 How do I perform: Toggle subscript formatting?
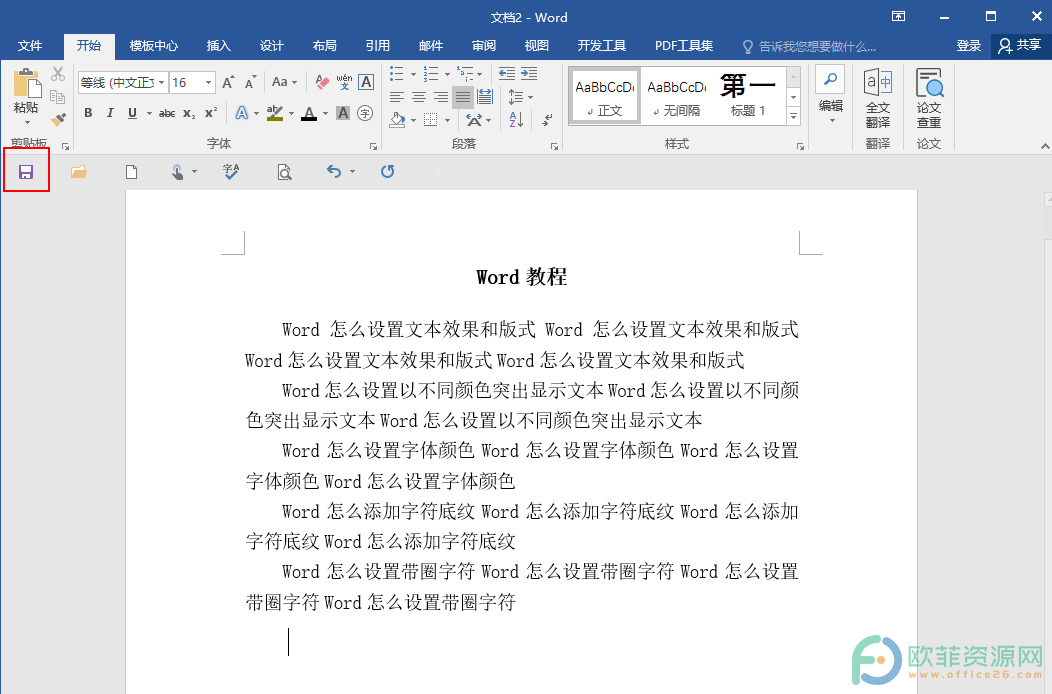[189, 113]
